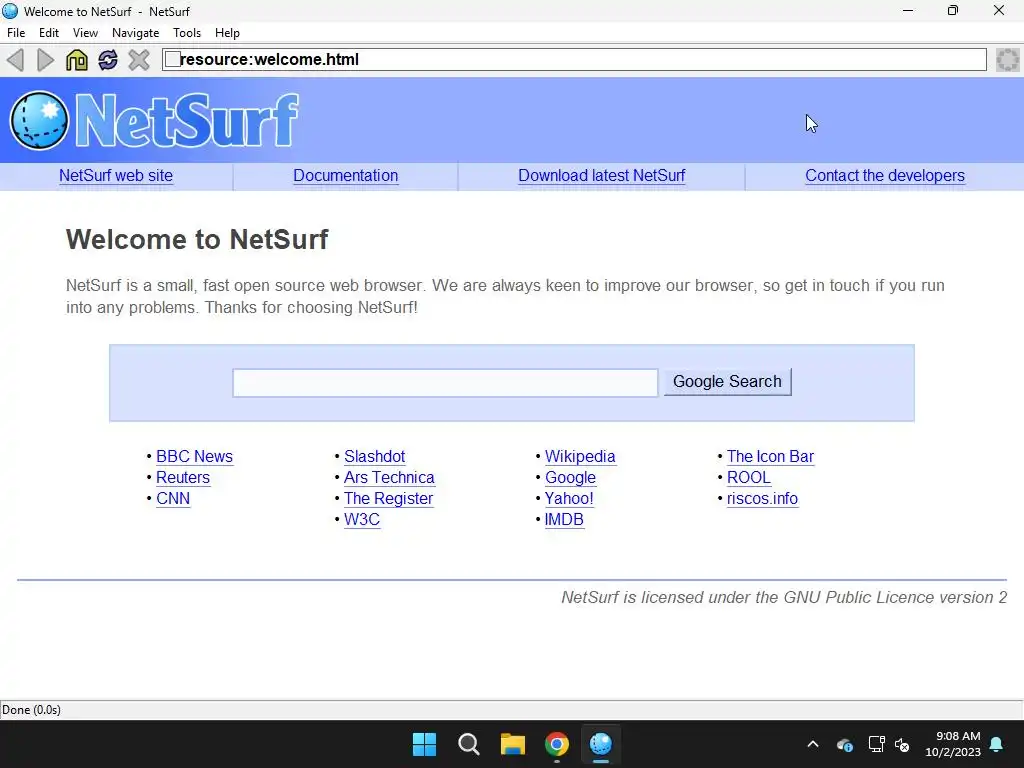
Task: Click the Google Search button
Action: (x=728, y=381)
